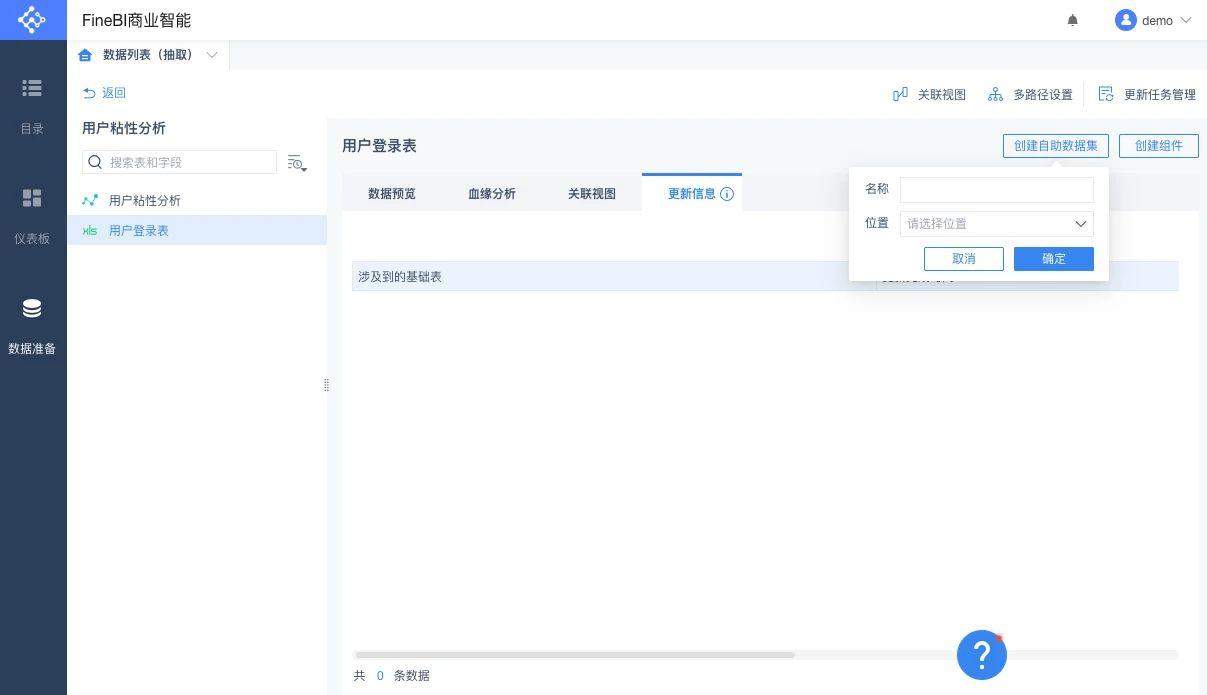The image size is (1207, 695).
Task: Click the demo user avatar icon
Action: [1126, 20]
